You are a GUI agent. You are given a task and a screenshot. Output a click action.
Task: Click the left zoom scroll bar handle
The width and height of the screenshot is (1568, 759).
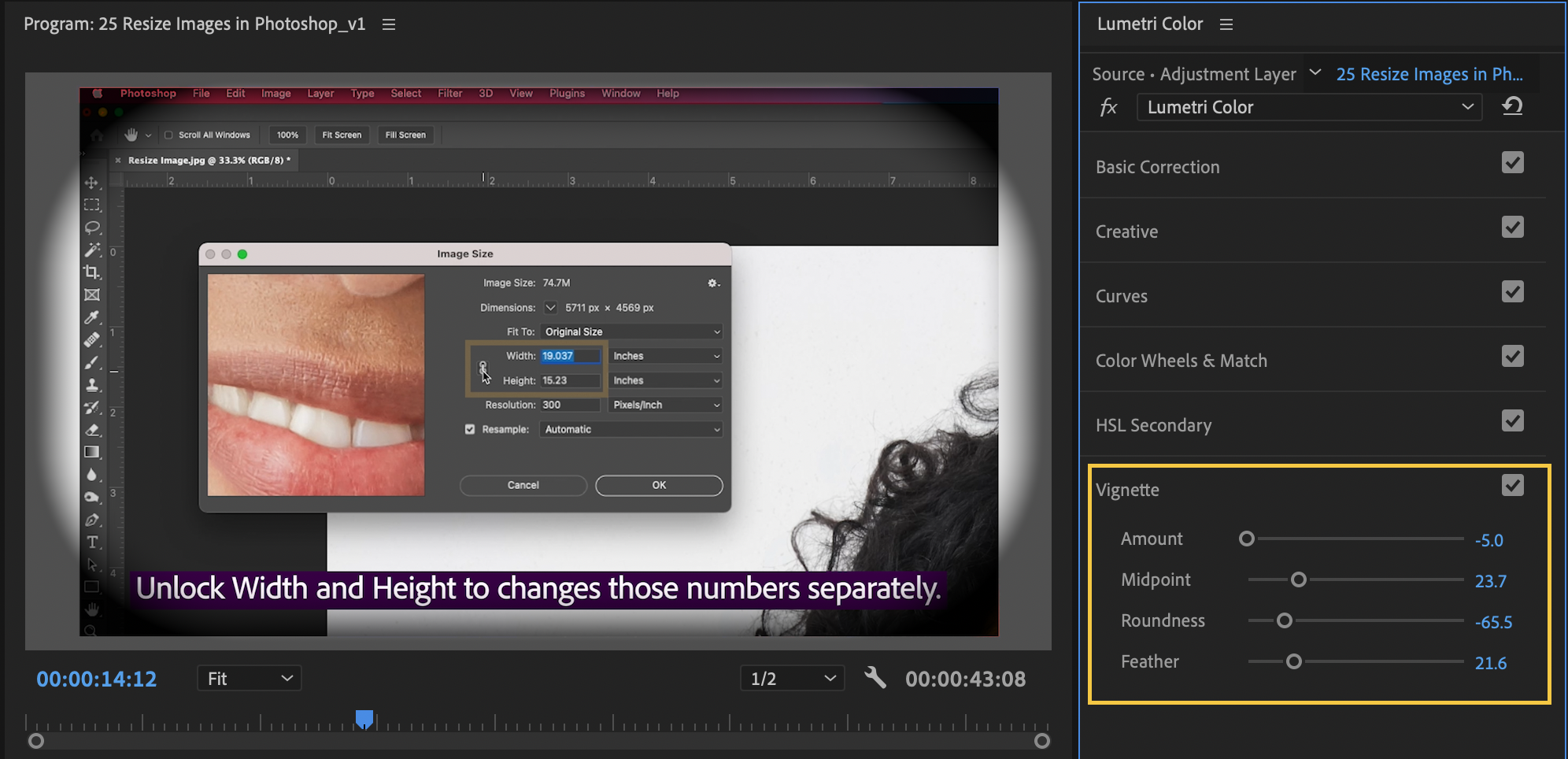pyautogui.click(x=36, y=741)
